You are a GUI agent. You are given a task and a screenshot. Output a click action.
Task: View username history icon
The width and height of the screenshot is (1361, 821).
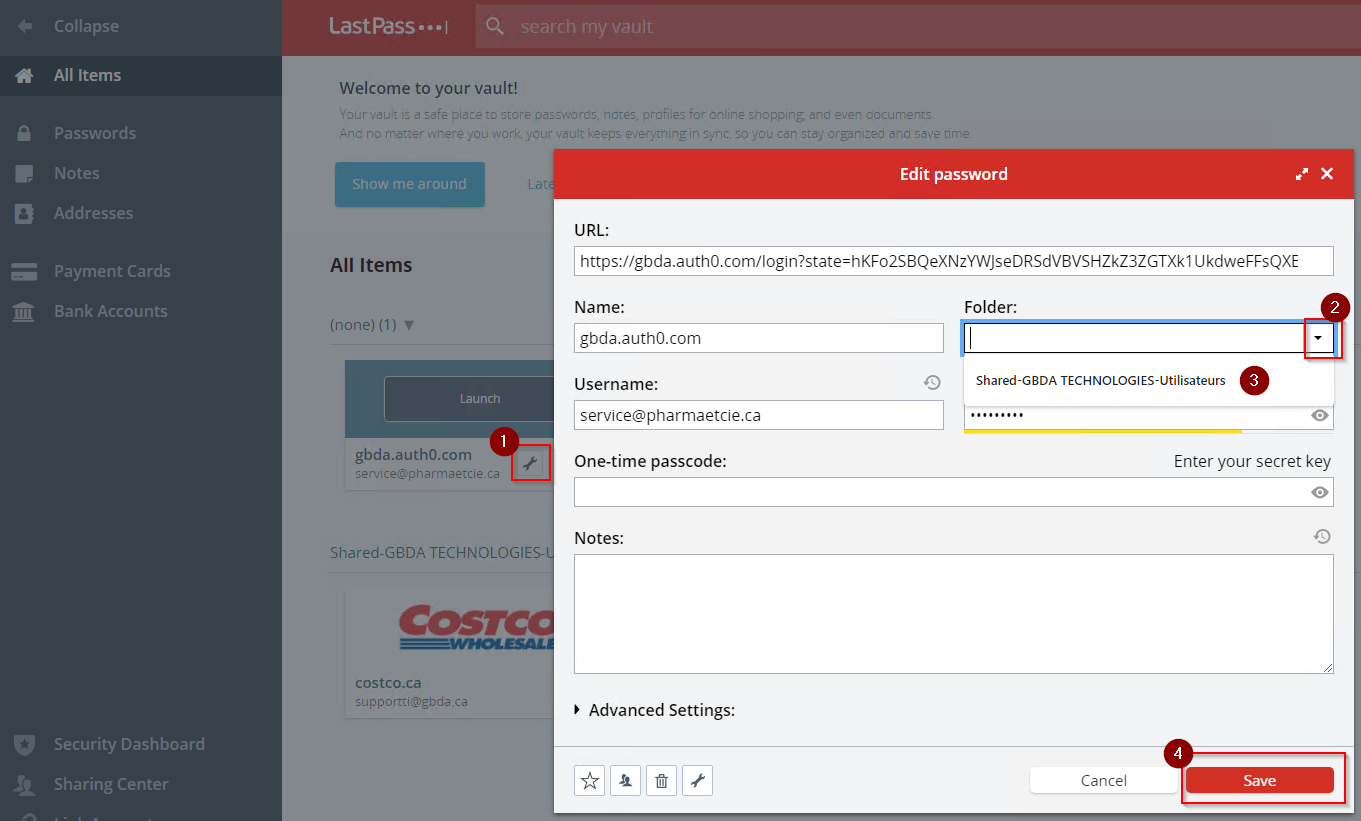pos(932,382)
